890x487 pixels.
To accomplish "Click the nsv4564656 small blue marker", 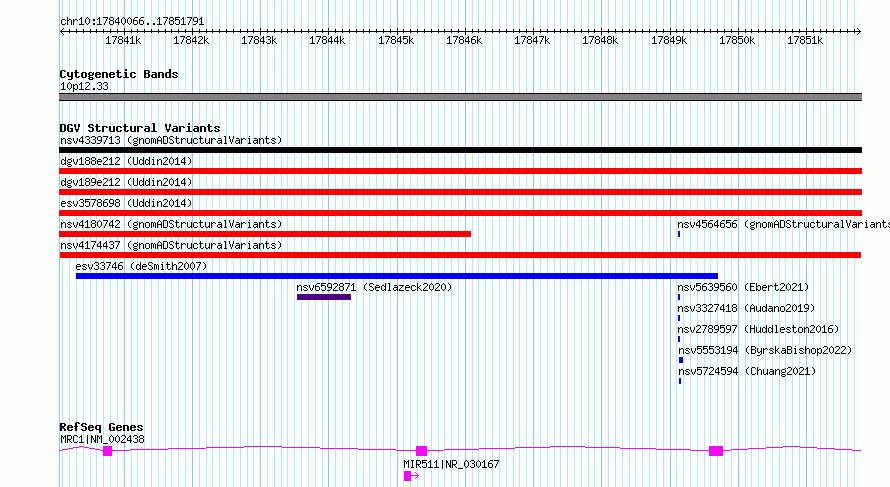I will coord(679,234).
